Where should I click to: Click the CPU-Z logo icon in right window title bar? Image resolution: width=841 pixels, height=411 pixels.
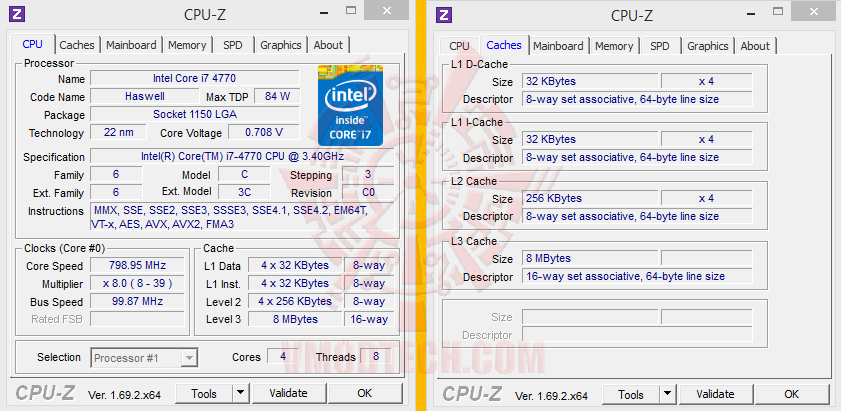(443, 14)
